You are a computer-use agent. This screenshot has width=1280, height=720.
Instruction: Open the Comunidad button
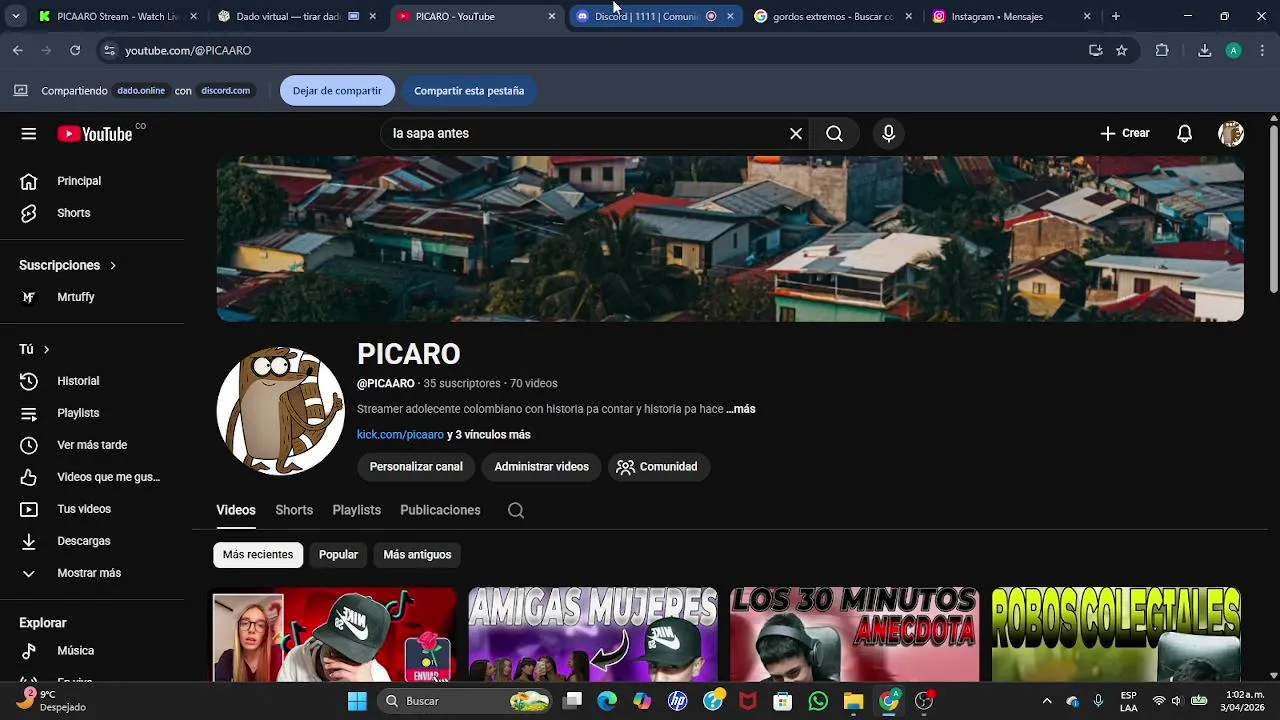point(658,467)
